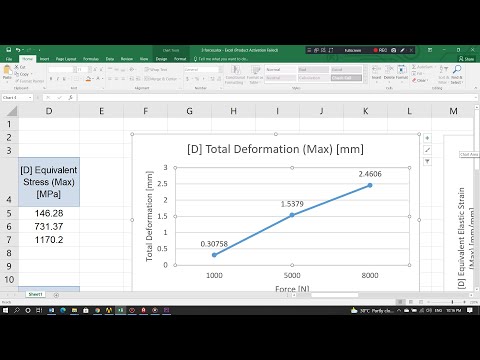This screenshot has width=480, height=360.
Task: Switch to the Insert tab
Action: (x=44, y=59)
